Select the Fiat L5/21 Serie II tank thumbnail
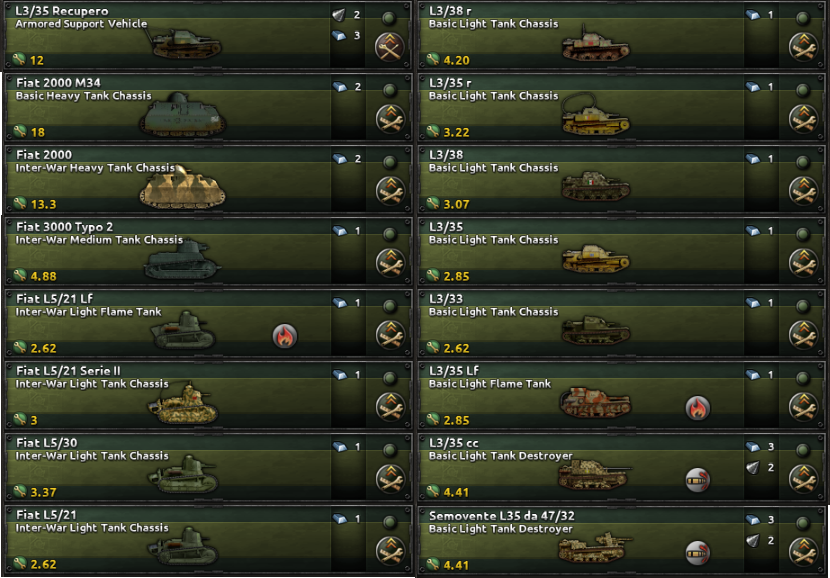 (183, 404)
